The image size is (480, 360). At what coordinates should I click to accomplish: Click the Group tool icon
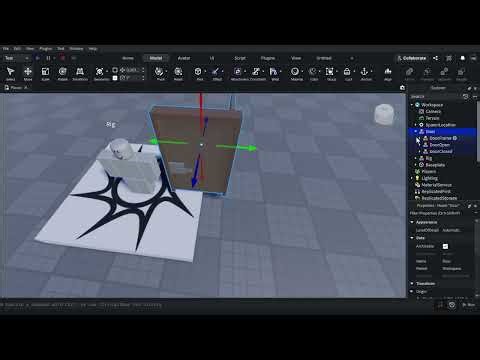coord(330,71)
